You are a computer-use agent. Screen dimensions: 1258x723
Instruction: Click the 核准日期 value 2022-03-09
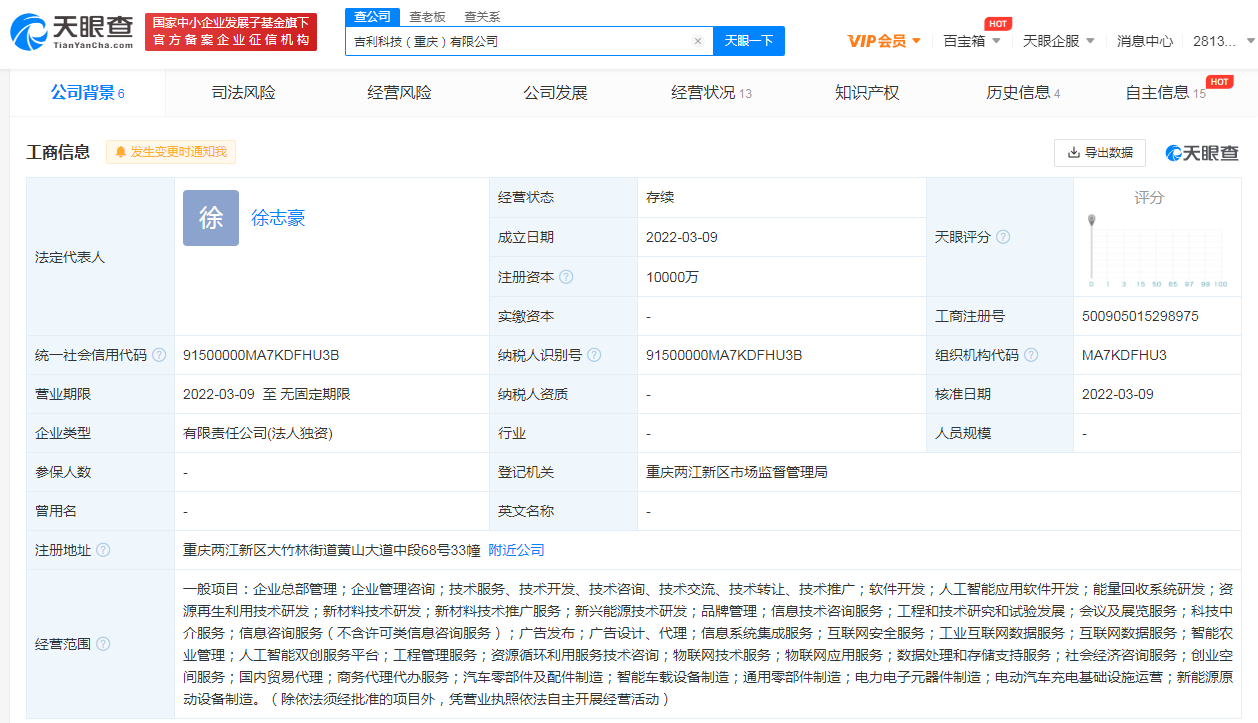pos(1118,394)
